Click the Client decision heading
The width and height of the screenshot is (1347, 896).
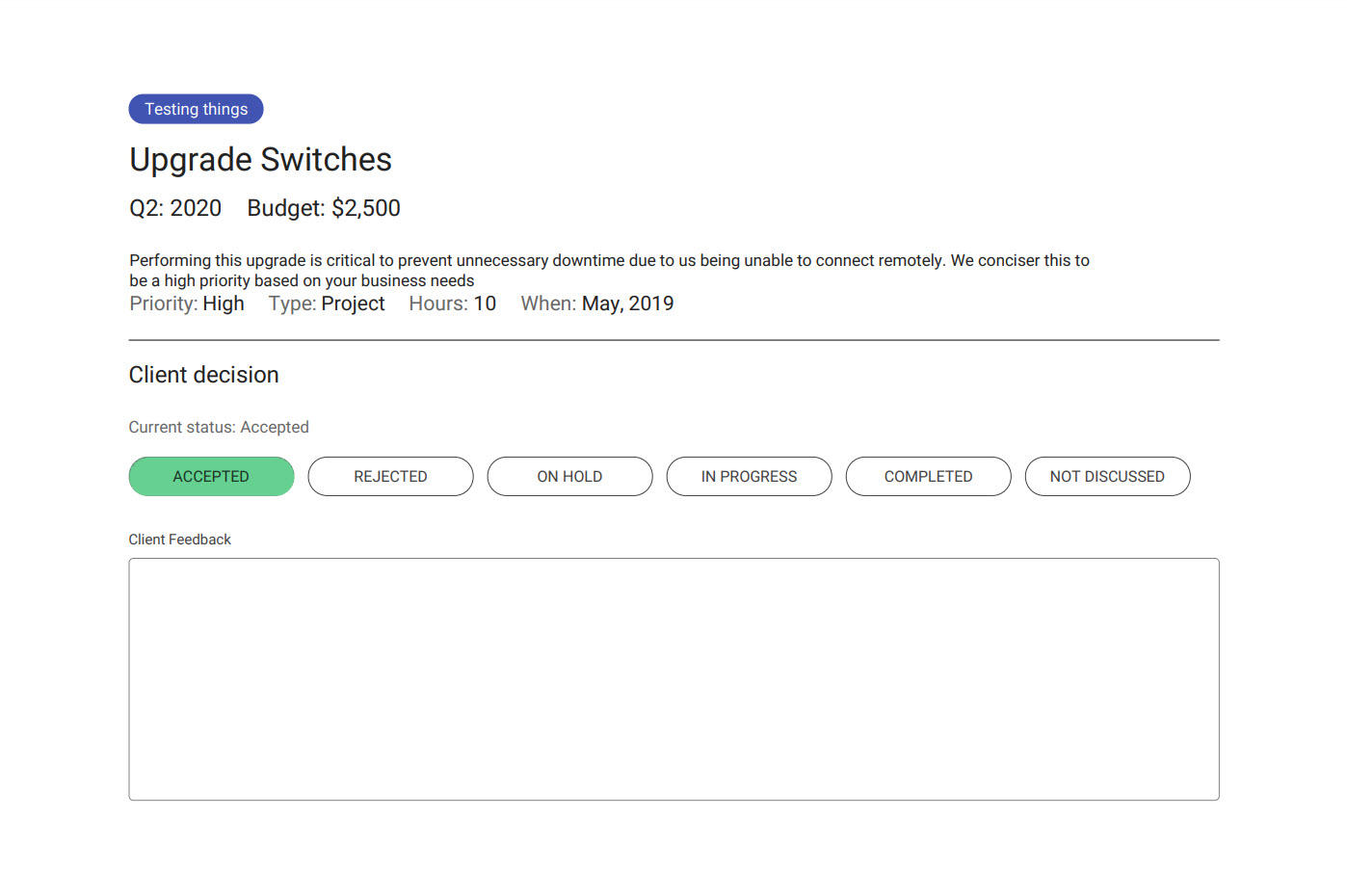204,375
